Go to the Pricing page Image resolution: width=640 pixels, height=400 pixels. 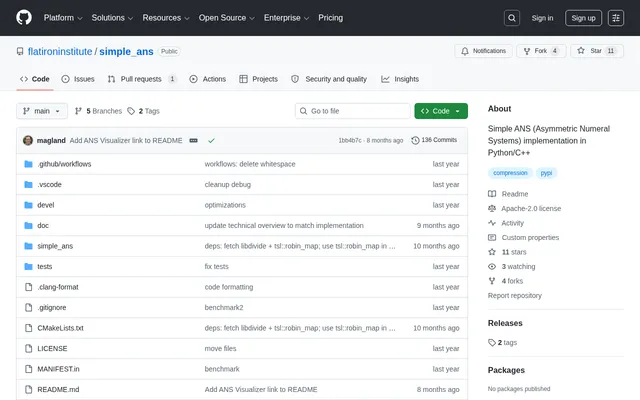point(331,18)
